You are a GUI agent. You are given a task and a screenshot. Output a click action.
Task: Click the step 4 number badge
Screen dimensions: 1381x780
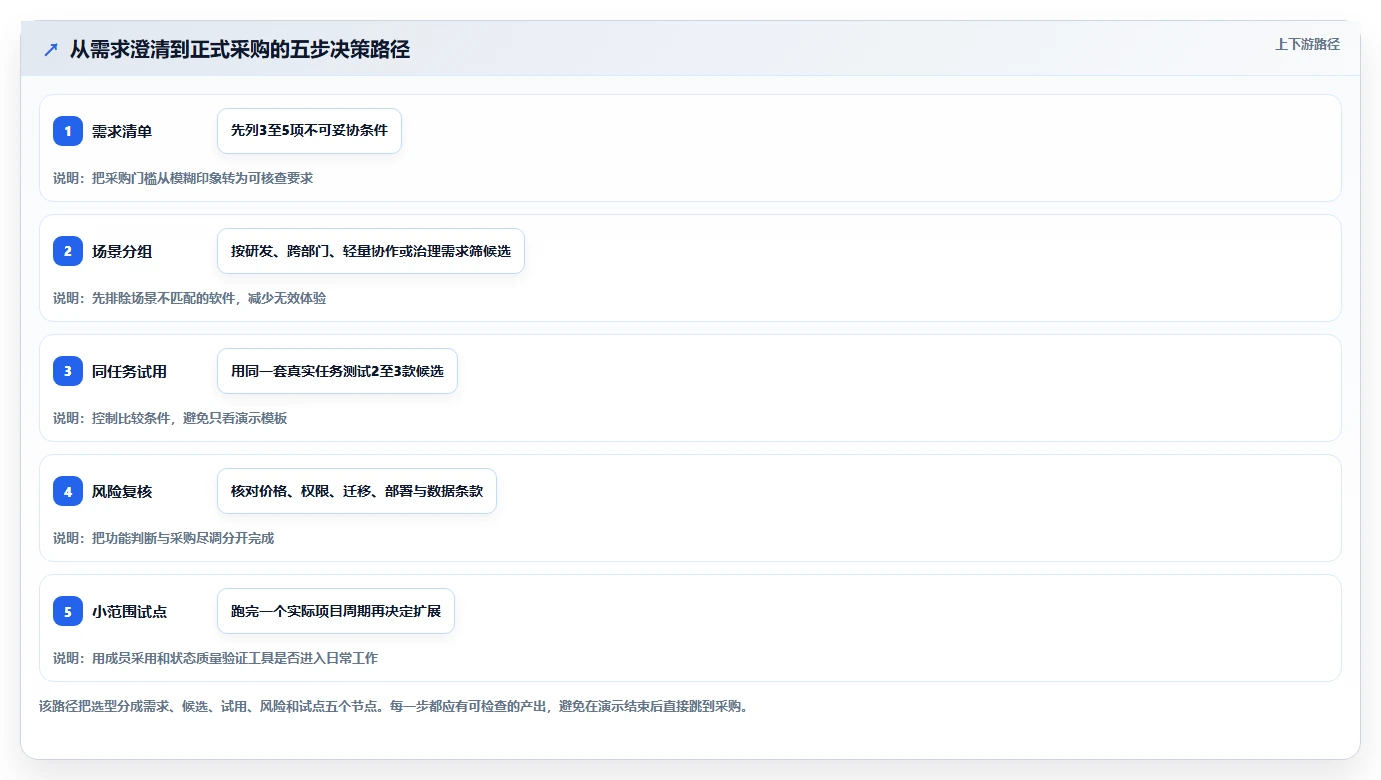point(68,491)
